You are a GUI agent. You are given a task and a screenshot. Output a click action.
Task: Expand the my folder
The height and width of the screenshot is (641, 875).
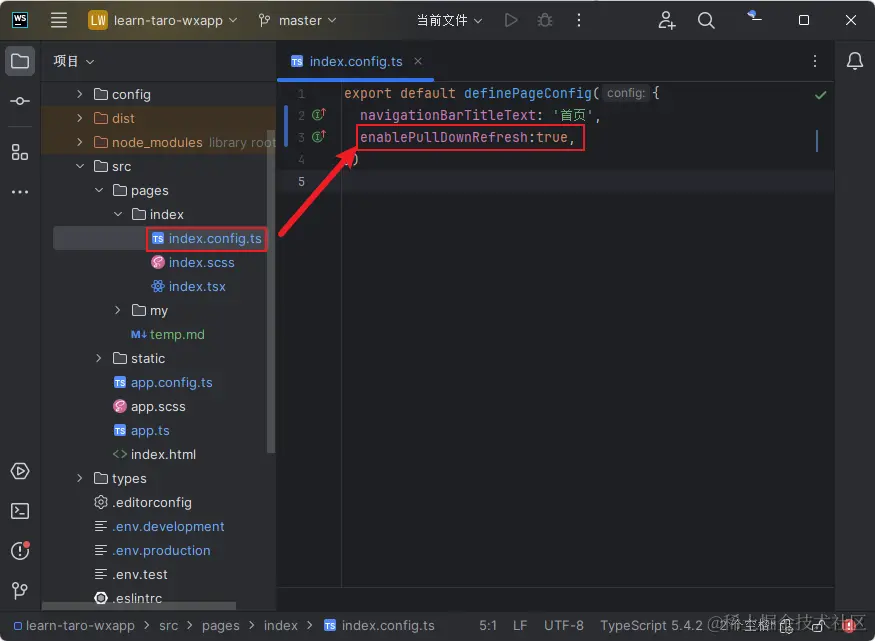118,310
